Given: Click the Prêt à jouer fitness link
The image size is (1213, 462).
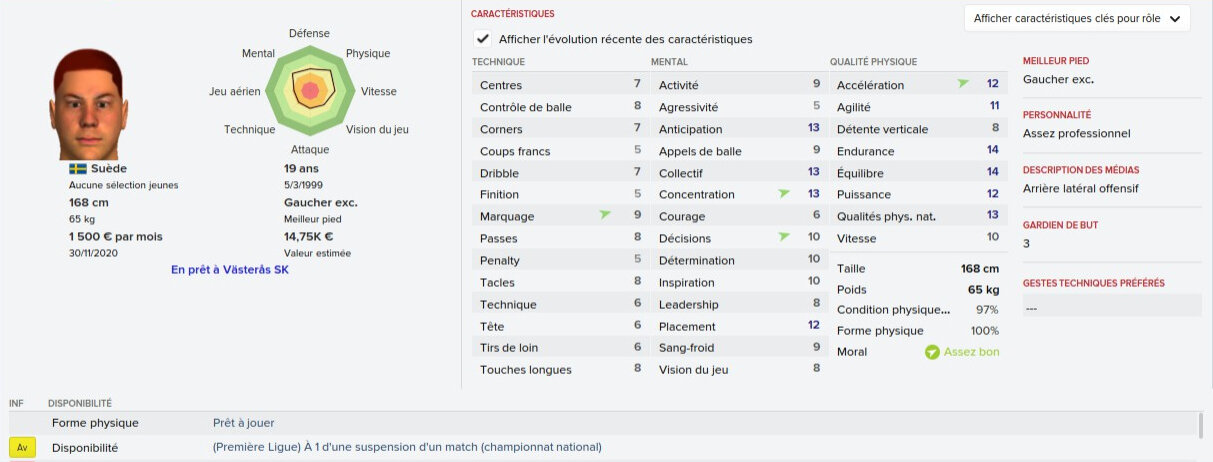Looking at the screenshot, I should [243, 423].
